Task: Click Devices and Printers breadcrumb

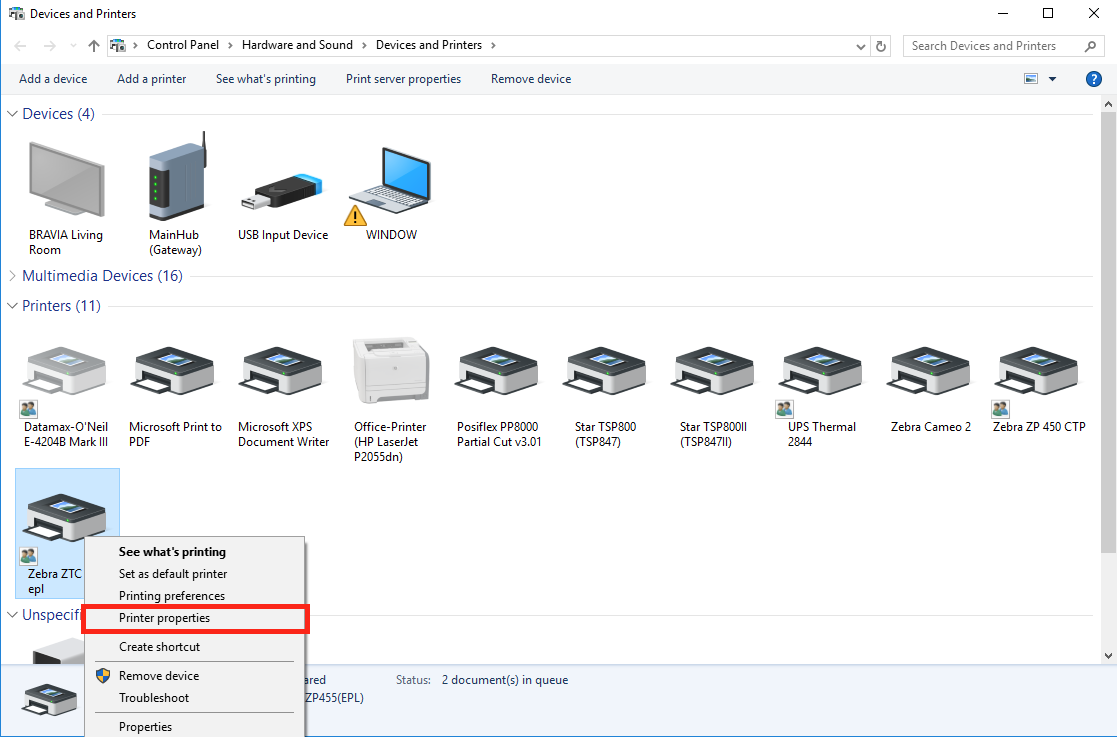Action: (x=429, y=45)
